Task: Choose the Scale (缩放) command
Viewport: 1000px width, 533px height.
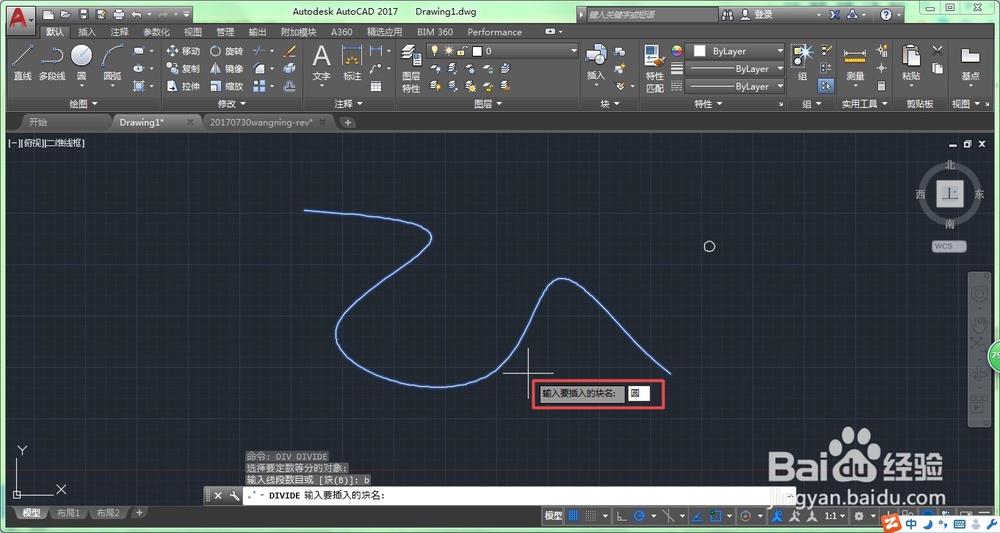Action: click(227, 86)
